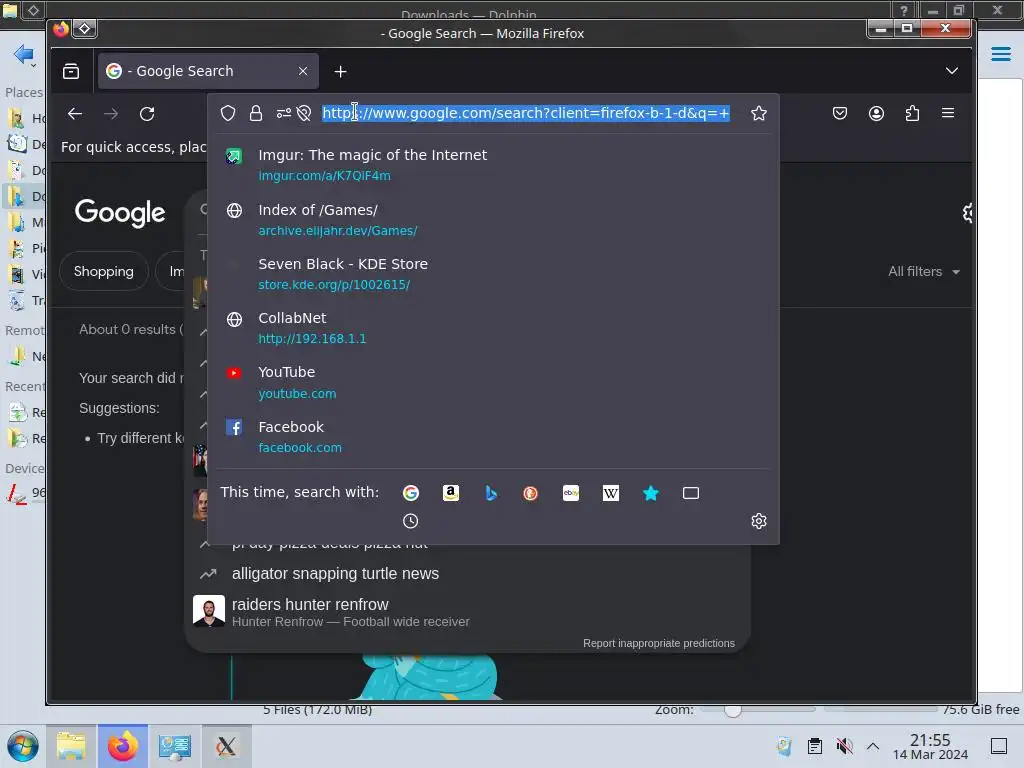
Task: Select Seven Black - KDE Store suggestion
Action: (x=494, y=274)
